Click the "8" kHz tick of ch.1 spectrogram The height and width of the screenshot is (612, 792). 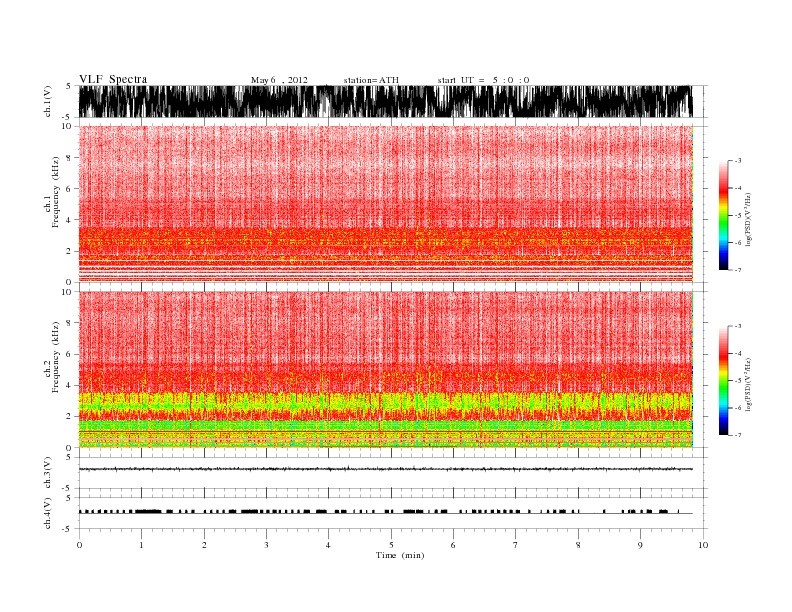tap(70, 158)
